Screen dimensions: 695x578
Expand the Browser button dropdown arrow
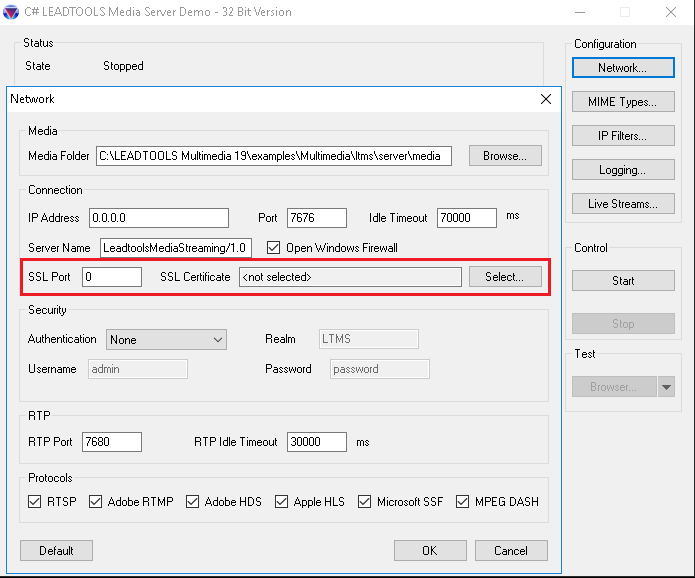coord(666,387)
